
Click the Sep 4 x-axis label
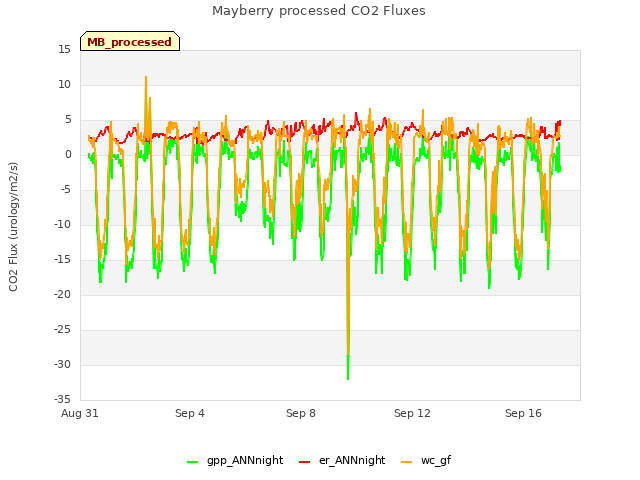[190, 413]
